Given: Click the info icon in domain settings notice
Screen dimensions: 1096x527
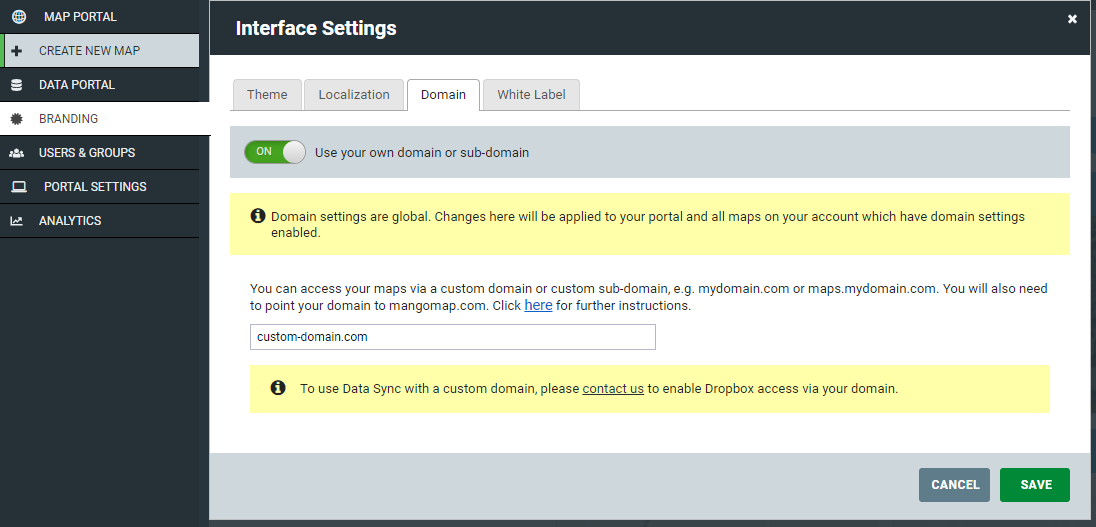Looking at the screenshot, I should pos(257,215).
